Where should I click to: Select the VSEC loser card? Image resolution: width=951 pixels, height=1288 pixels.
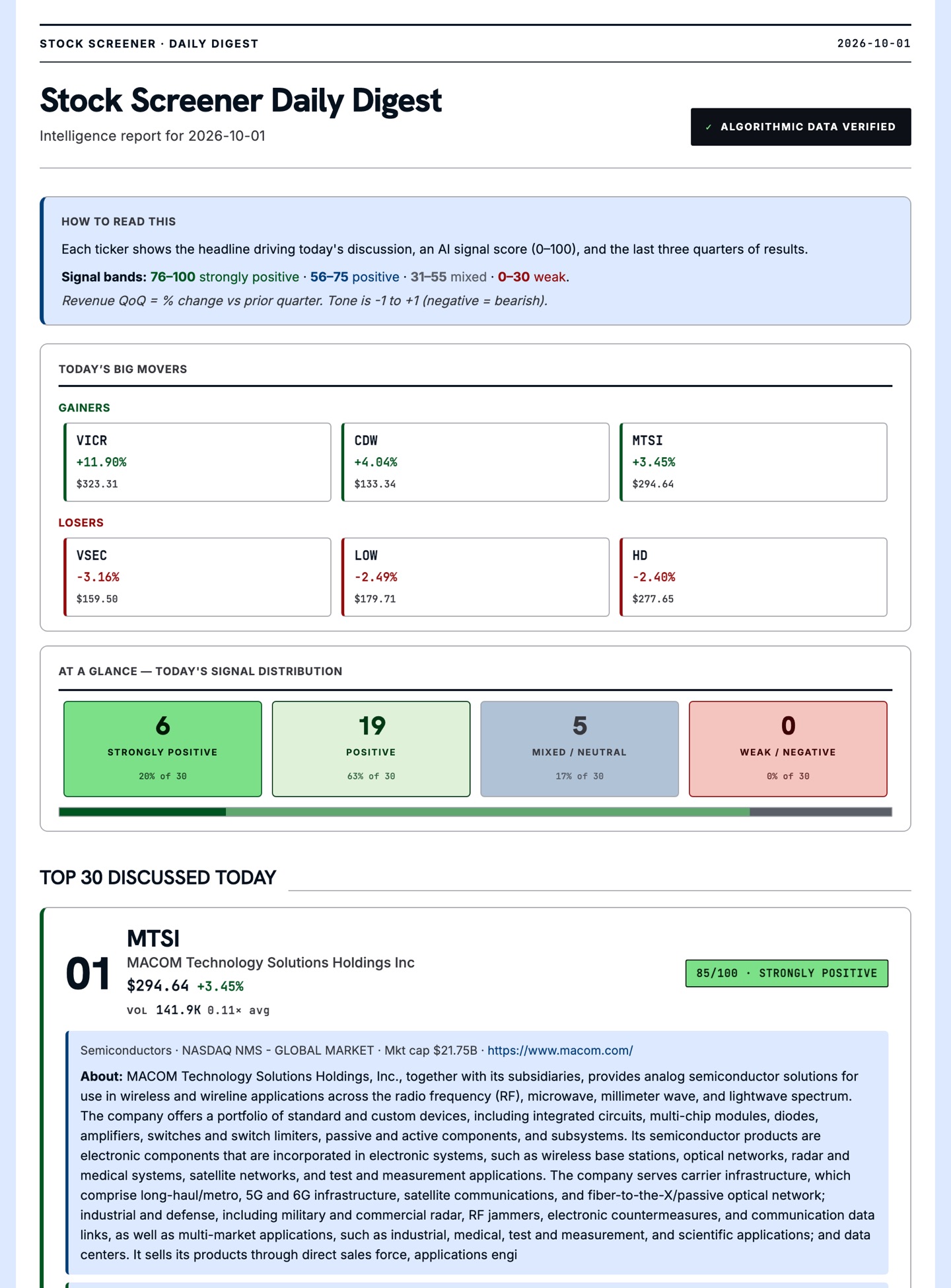point(197,577)
